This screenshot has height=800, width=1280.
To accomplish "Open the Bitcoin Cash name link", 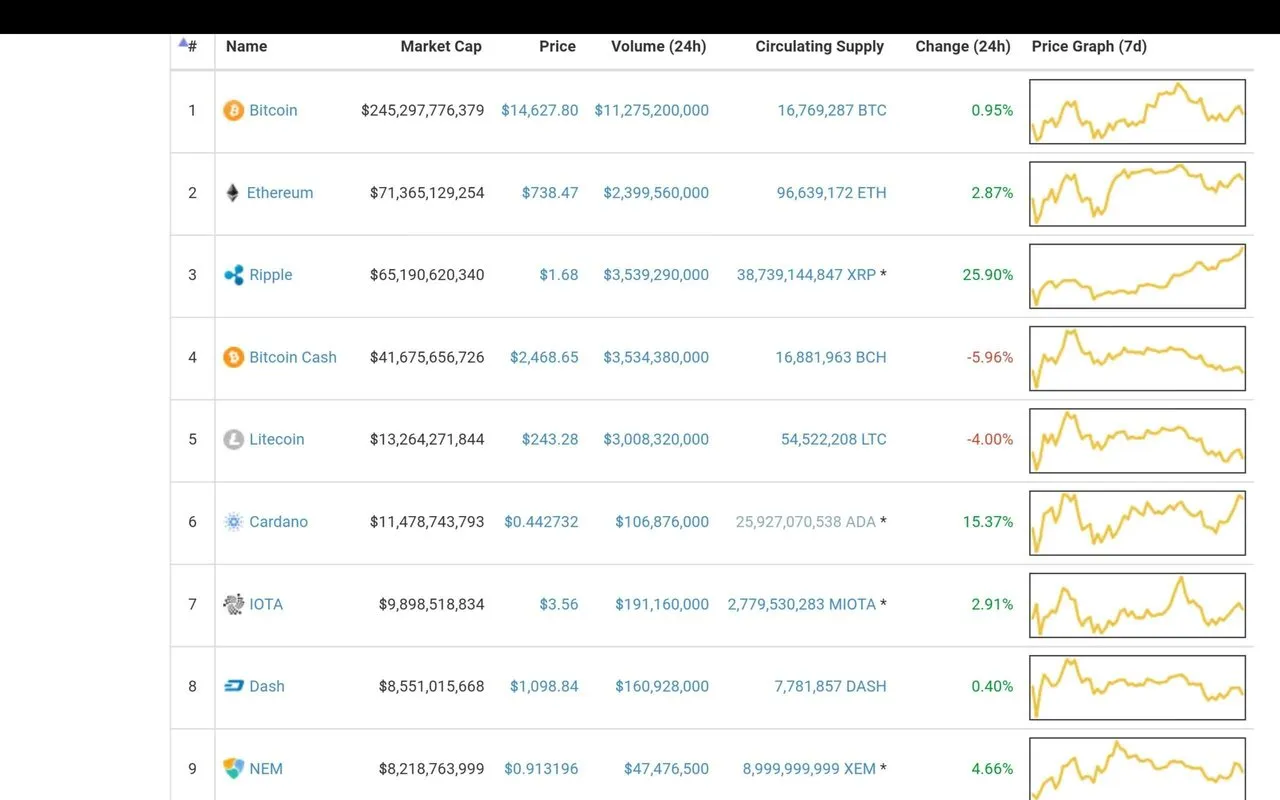I will [293, 357].
